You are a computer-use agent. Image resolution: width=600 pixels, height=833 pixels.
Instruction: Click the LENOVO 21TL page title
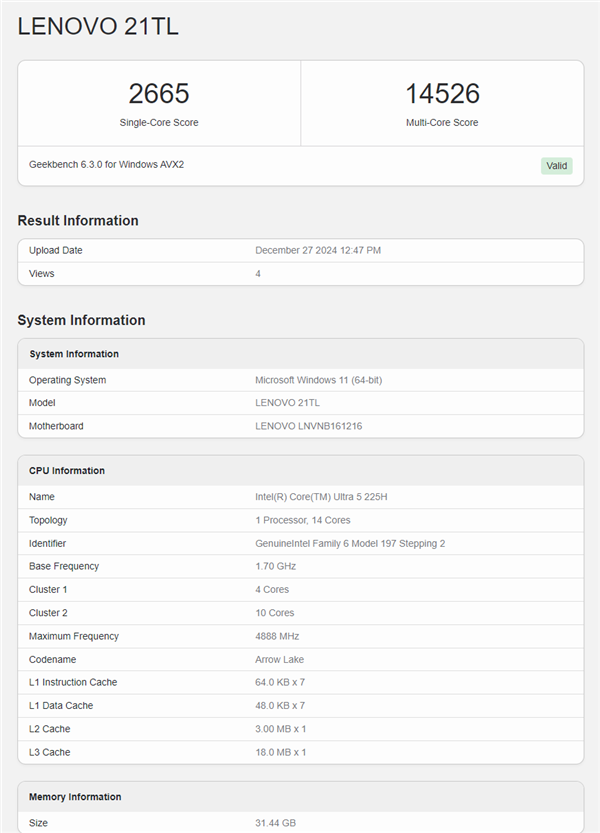(98, 28)
